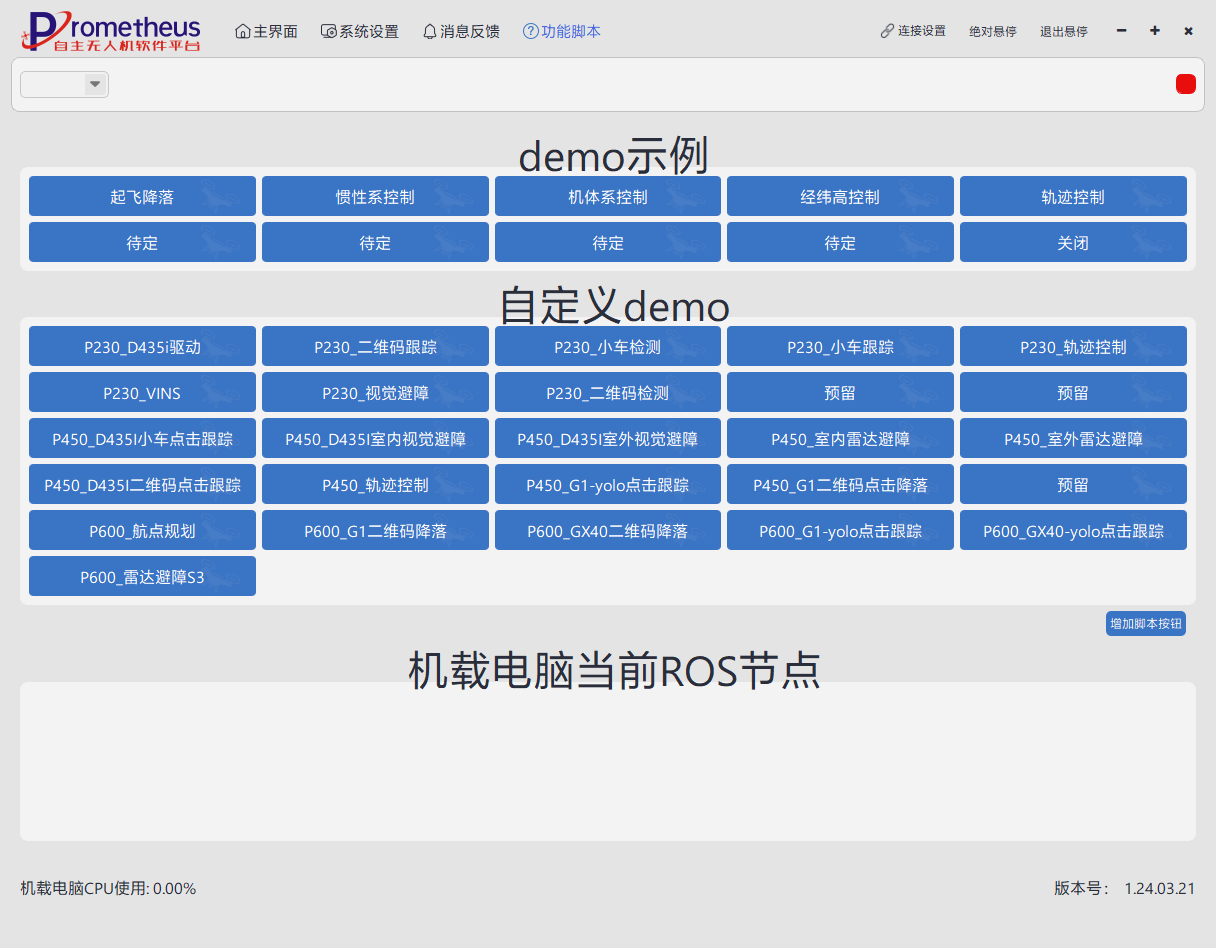Click the Prometheus logo

click(110, 31)
